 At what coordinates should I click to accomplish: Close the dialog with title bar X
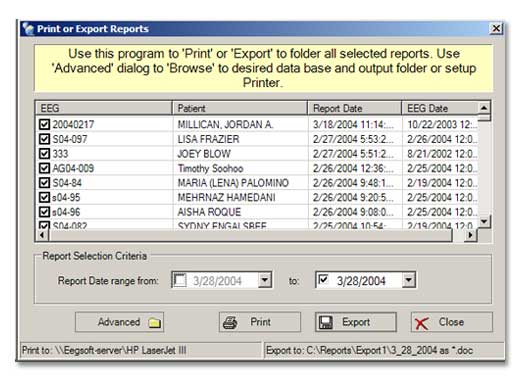(x=496, y=28)
